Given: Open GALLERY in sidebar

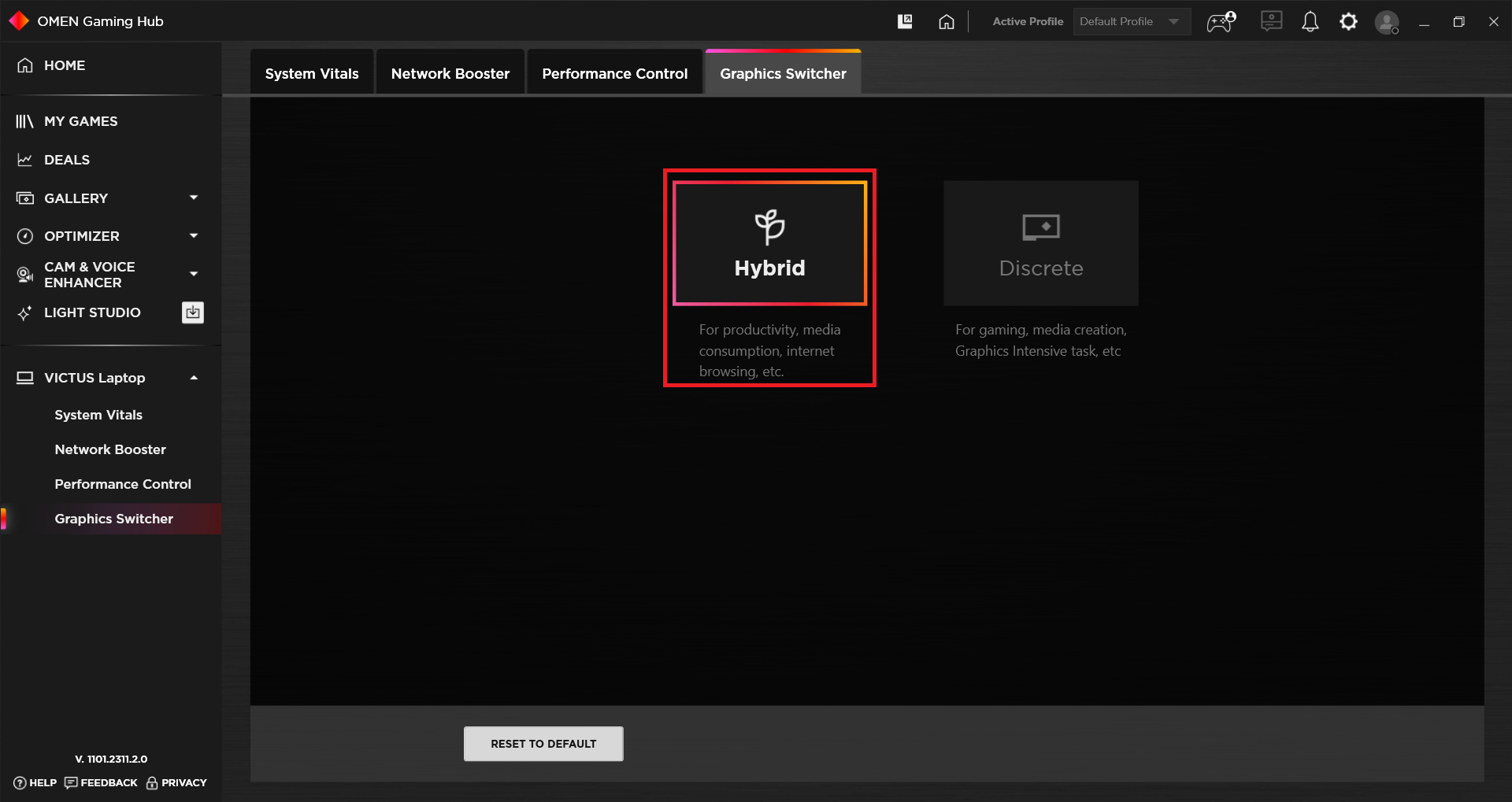Looking at the screenshot, I should coord(76,198).
